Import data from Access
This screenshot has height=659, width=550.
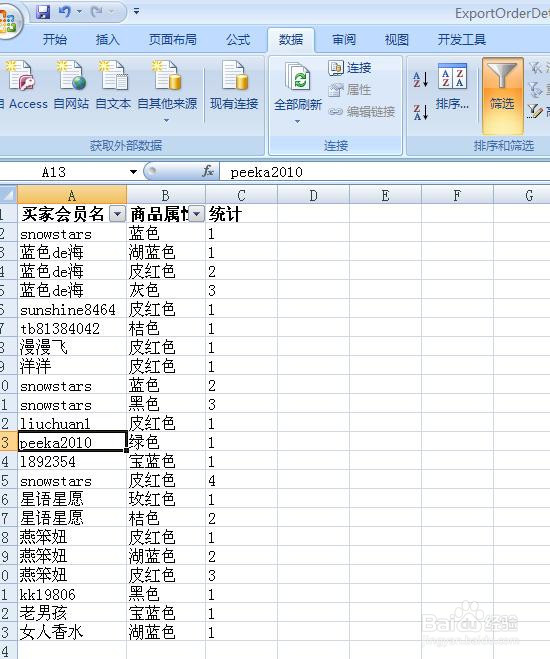[23, 85]
